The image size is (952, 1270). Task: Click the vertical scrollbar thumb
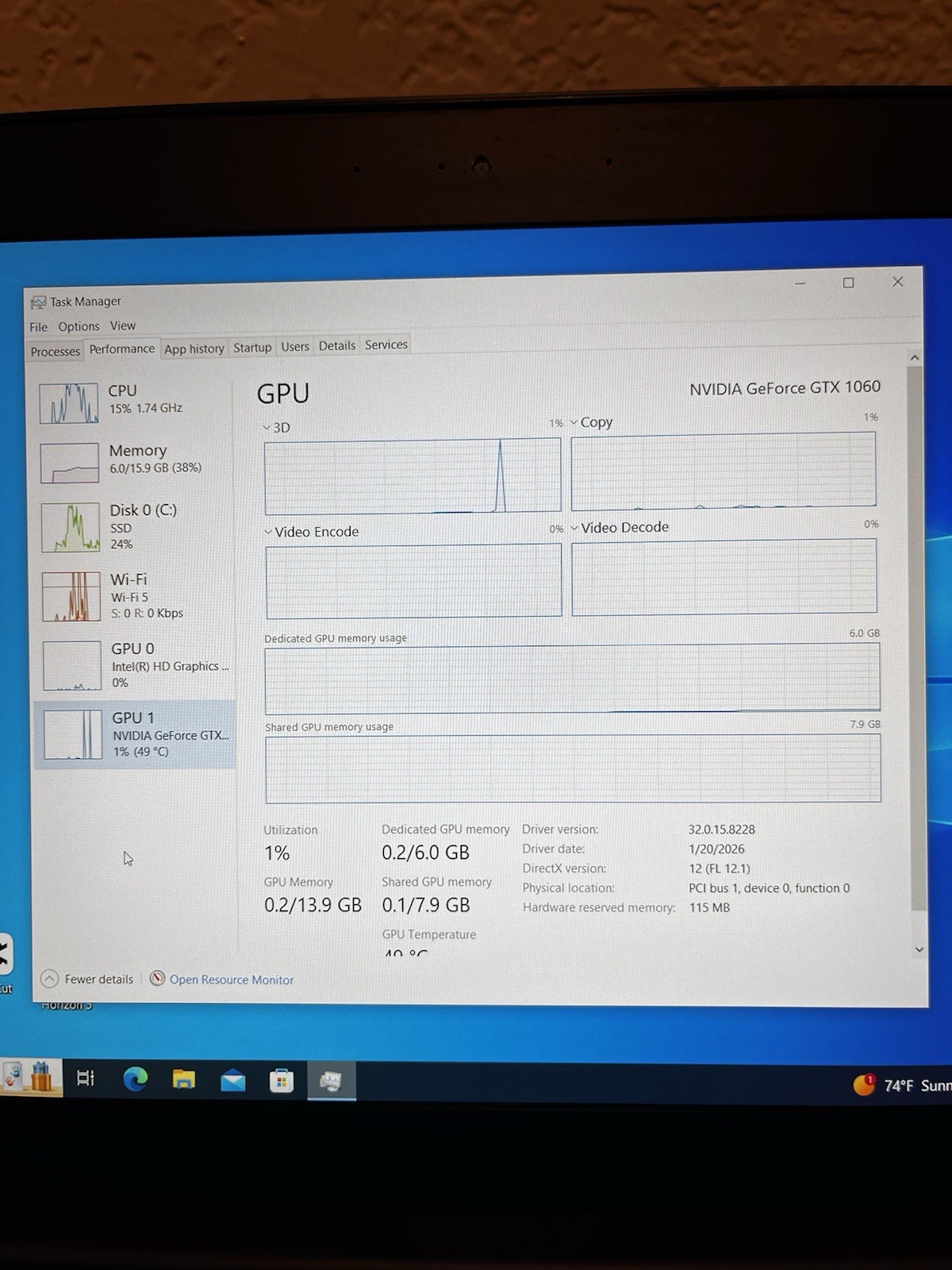click(x=917, y=639)
